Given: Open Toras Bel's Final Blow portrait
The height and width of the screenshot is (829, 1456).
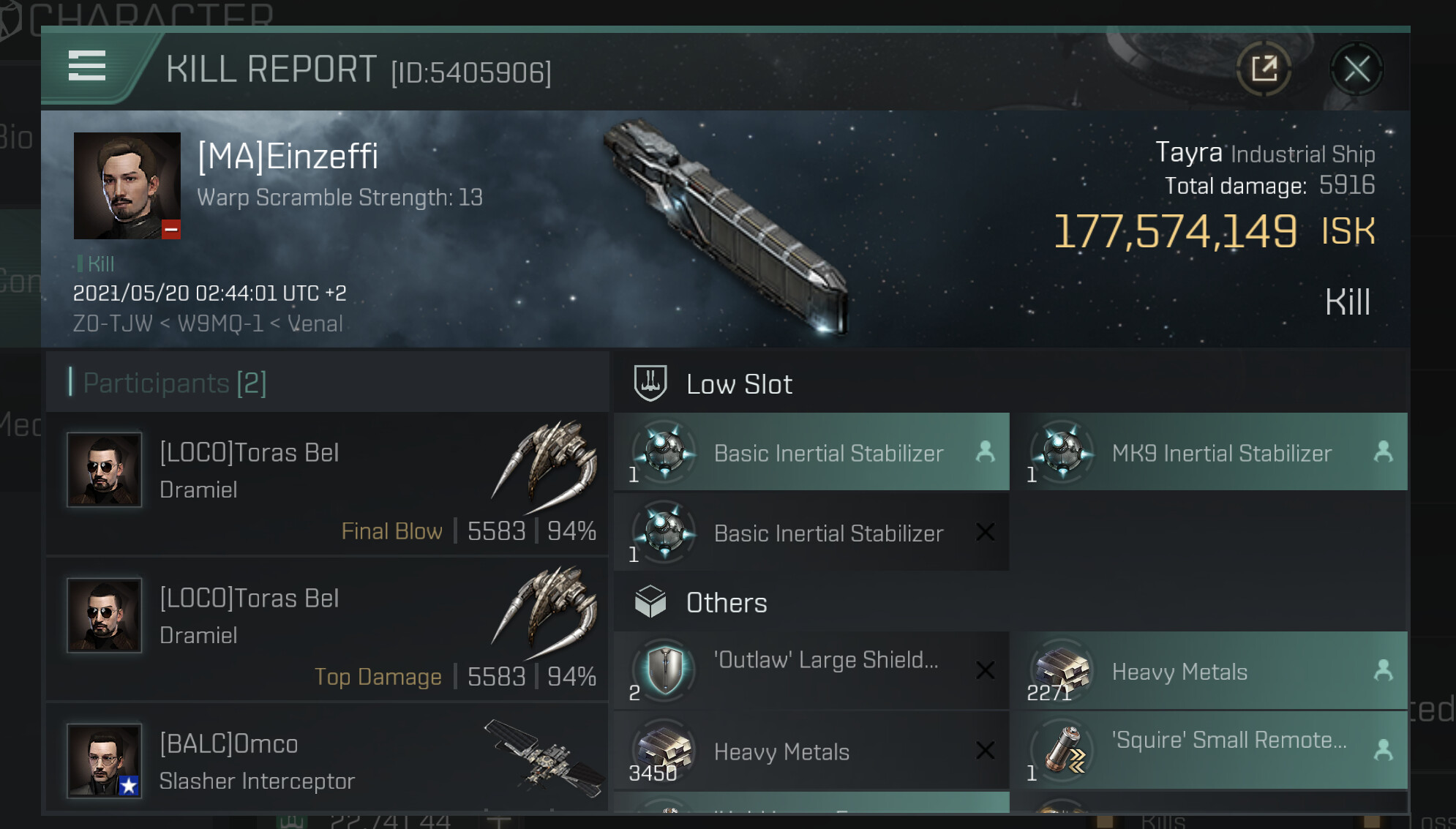Looking at the screenshot, I should pos(105,469).
